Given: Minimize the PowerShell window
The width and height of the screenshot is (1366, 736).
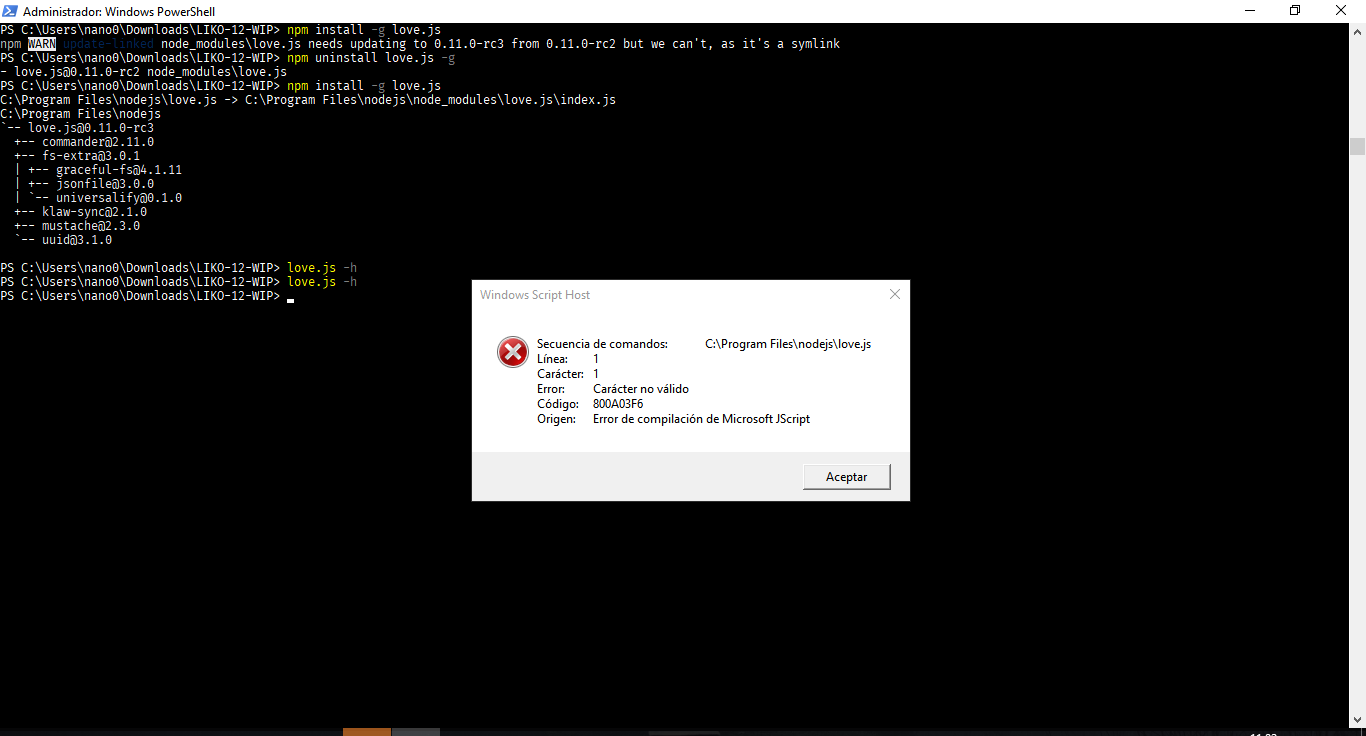Looking at the screenshot, I should coord(1249,11).
